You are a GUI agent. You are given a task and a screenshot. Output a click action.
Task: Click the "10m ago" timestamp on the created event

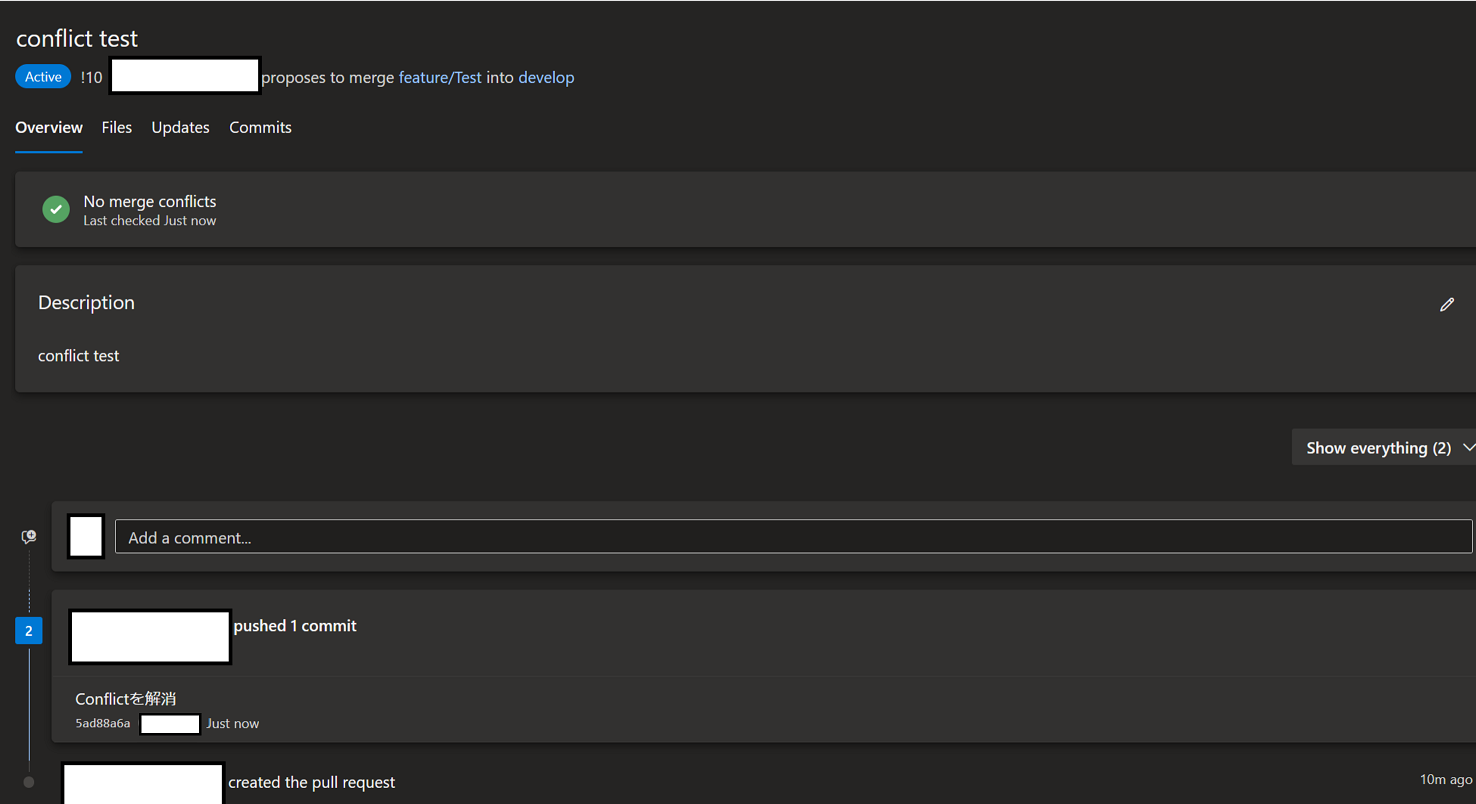point(1444,779)
